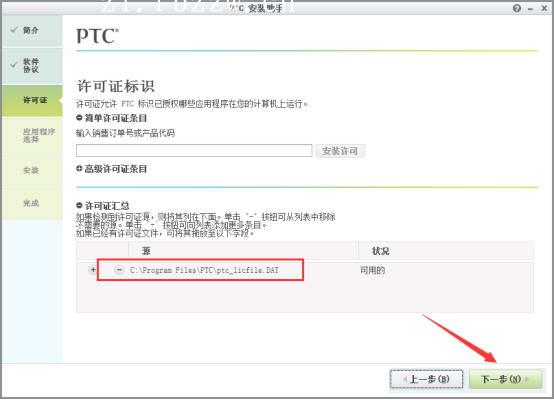Focus the sales order number input field

(x=194, y=151)
